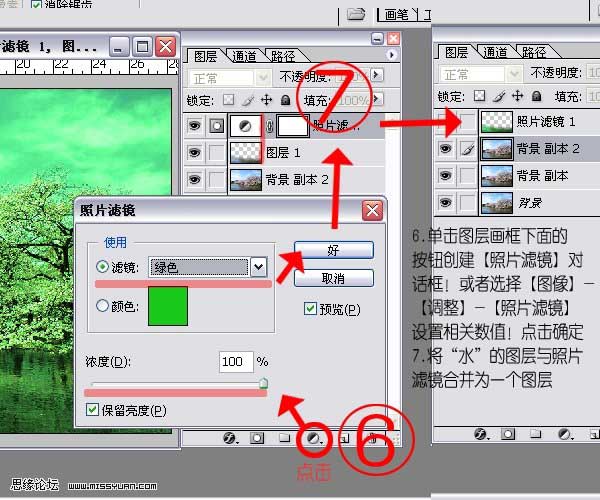
Task: Open the opacity arrow in left layers panel
Action: pos(377,74)
